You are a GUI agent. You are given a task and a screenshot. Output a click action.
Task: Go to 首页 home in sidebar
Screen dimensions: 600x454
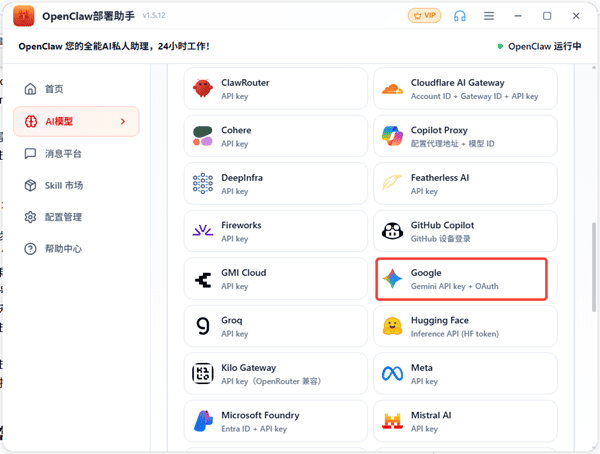point(76,89)
